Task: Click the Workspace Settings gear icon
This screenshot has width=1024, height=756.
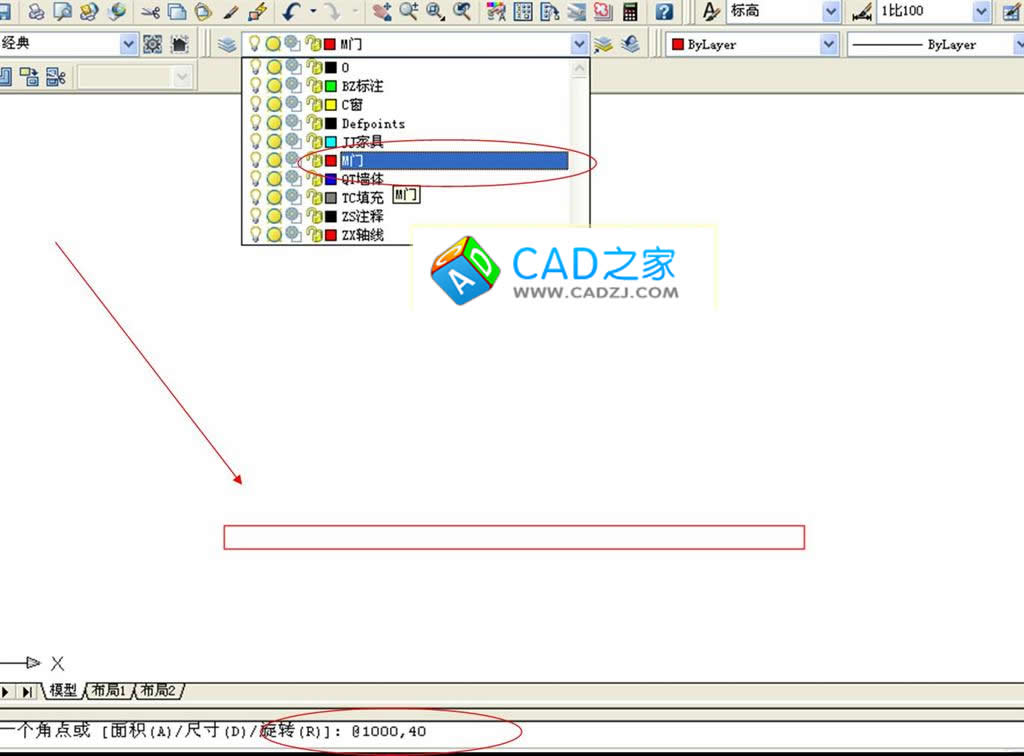Action: click(153, 45)
